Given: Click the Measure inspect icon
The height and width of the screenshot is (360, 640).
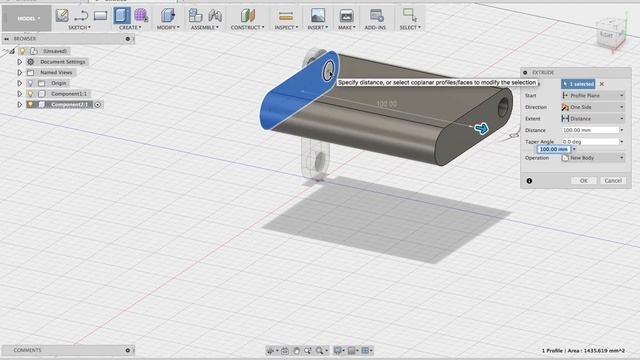Looking at the screenshot, I should click(x=286, y=16).
